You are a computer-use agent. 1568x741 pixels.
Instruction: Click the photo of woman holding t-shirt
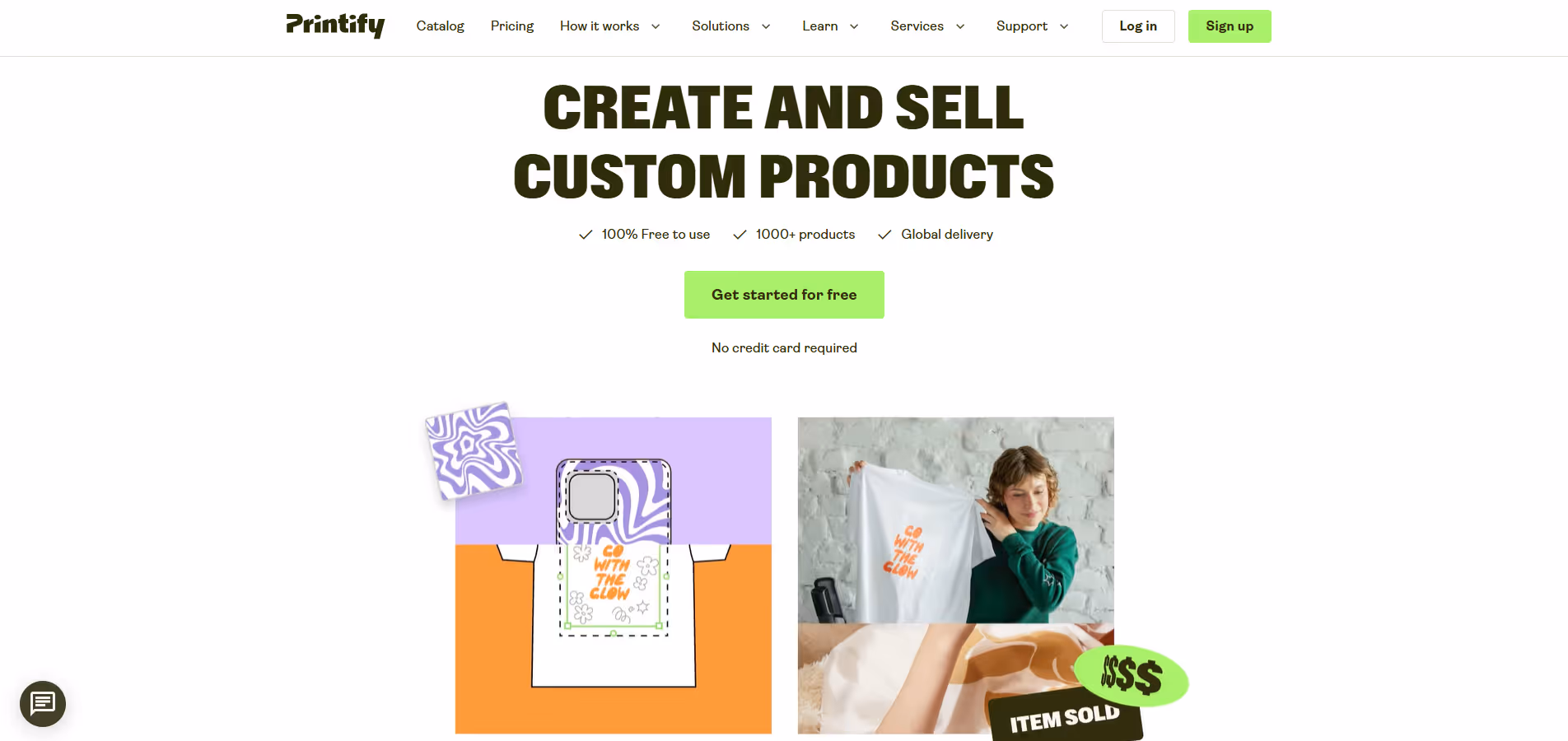[x=956, y=520]
